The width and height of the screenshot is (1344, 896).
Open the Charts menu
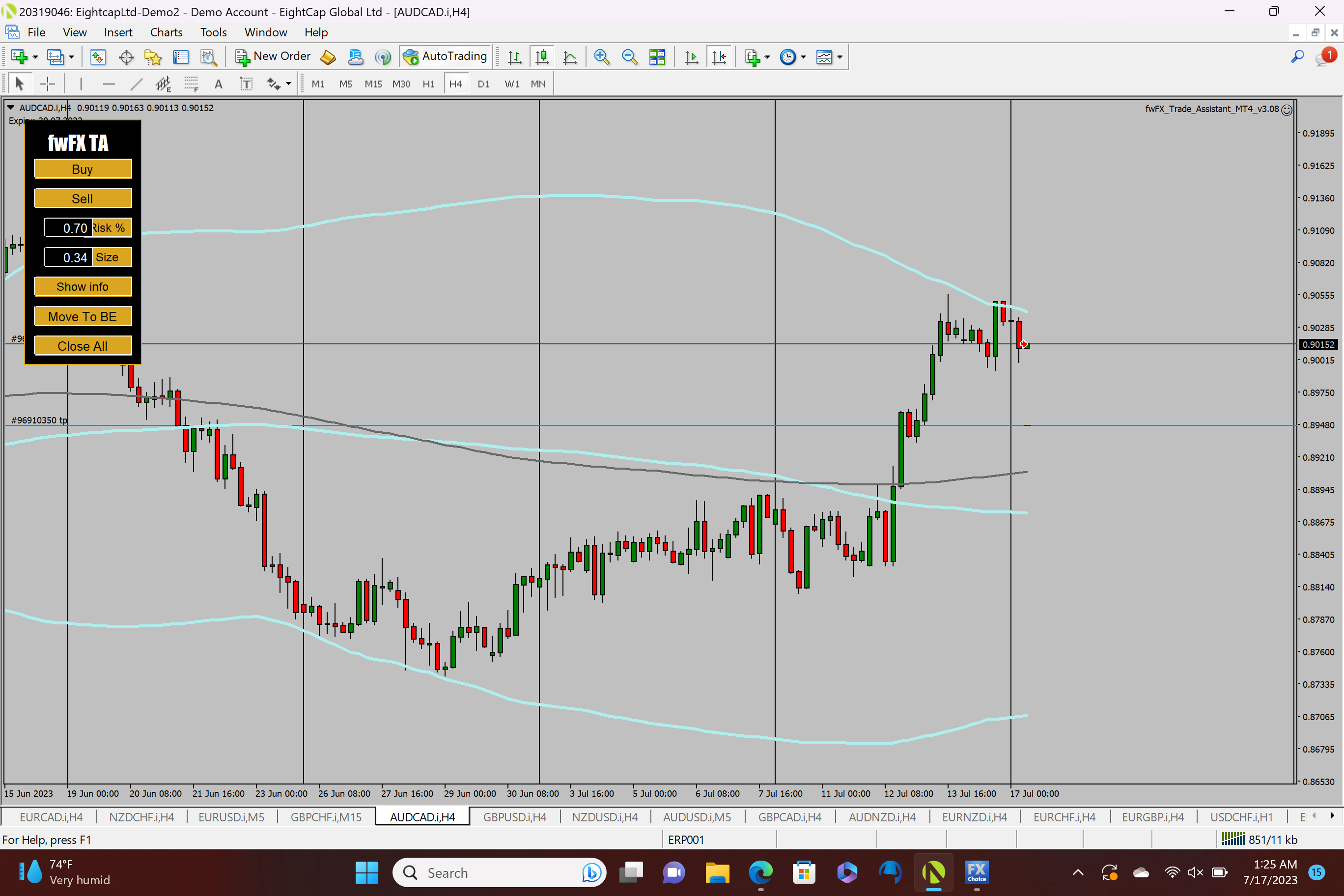click(166, 32)
